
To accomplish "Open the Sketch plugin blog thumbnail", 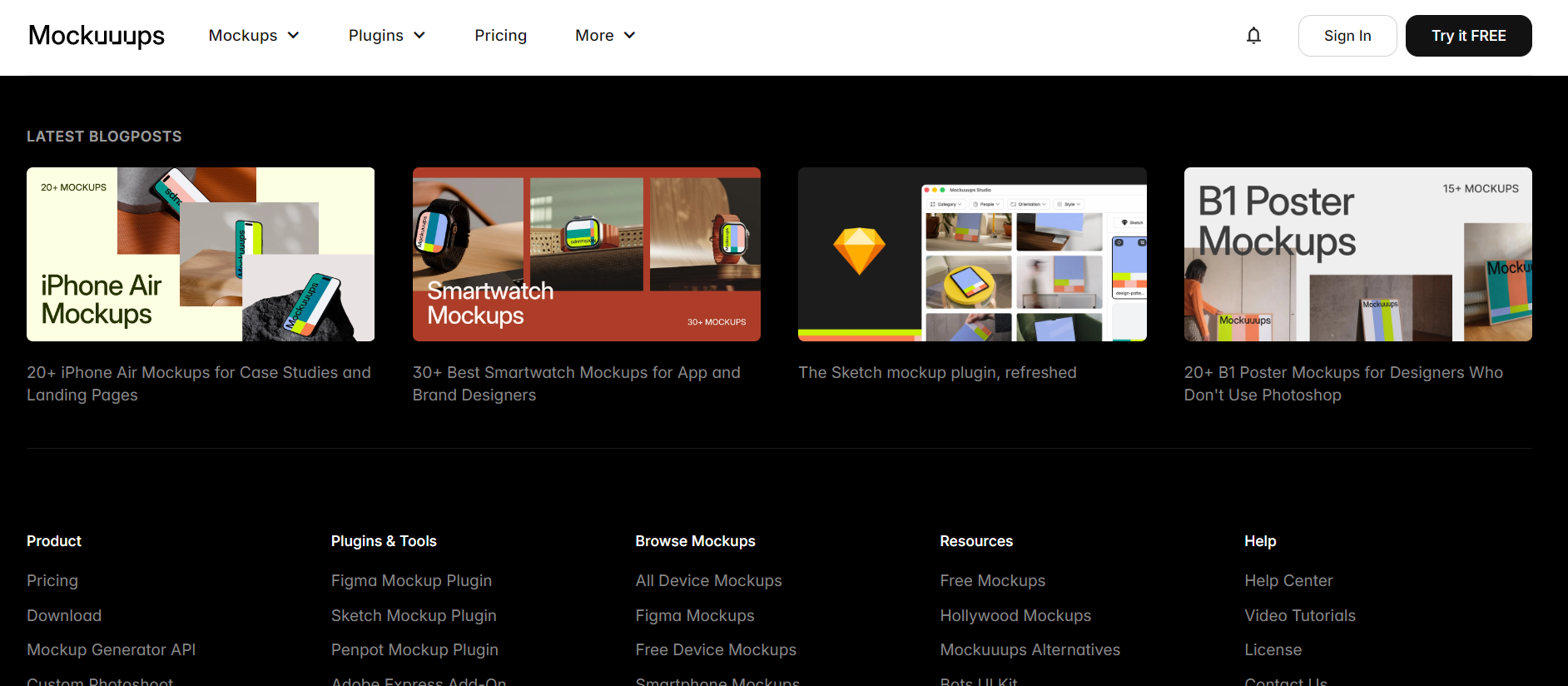I will 972,255.
